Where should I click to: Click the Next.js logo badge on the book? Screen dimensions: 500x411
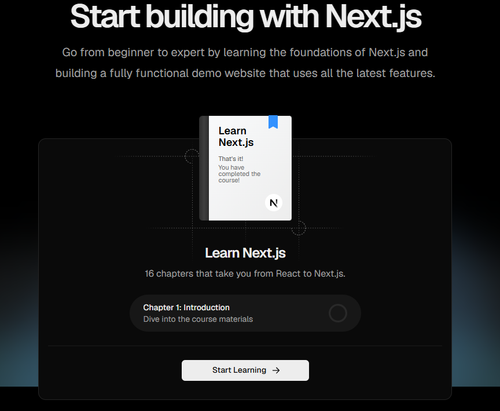(274, 203)
